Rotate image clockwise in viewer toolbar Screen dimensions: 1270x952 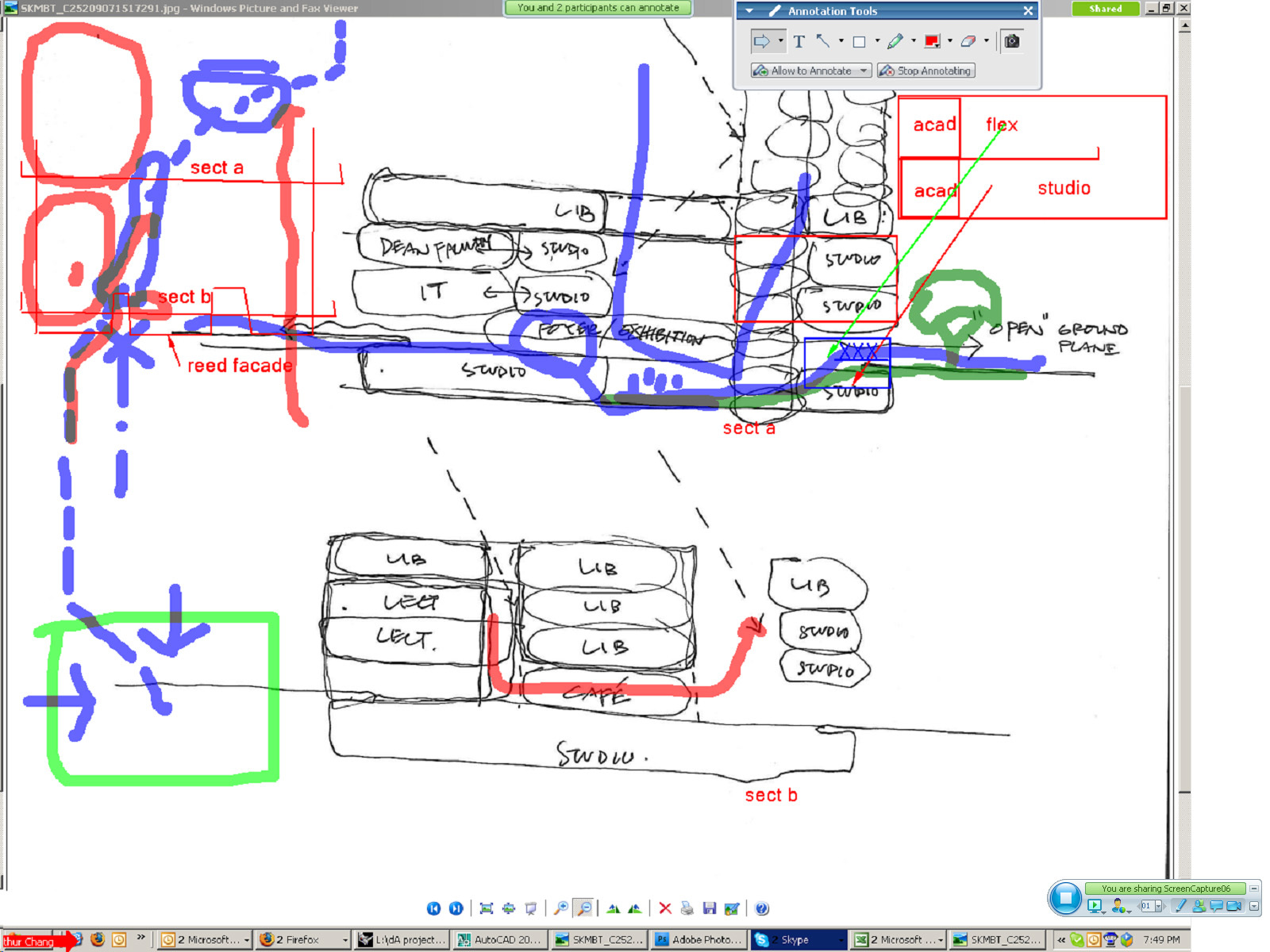click(614, 908)
